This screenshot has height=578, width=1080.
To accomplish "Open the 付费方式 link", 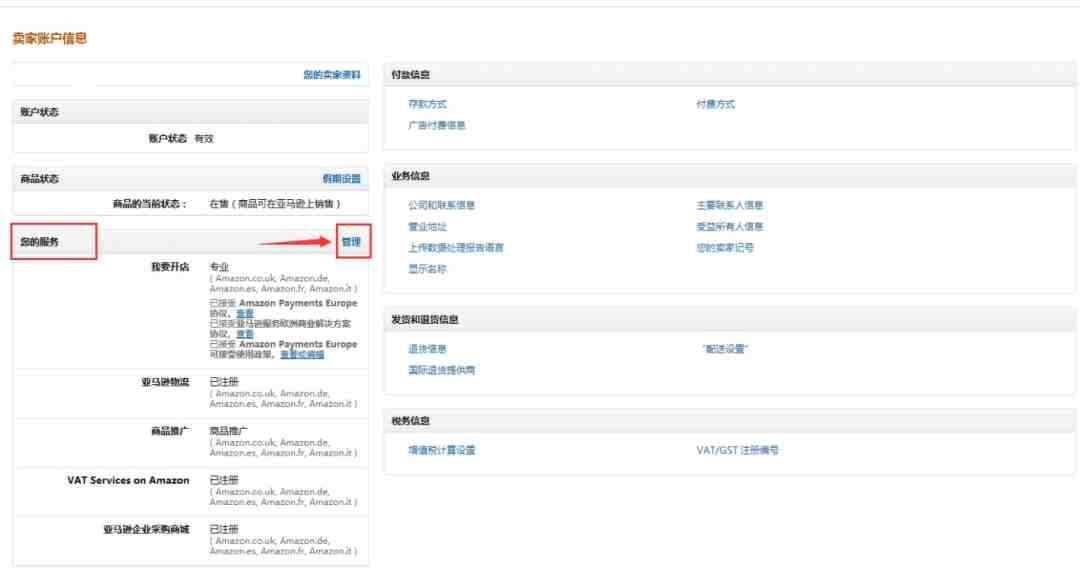I will (x=716, y=104).
